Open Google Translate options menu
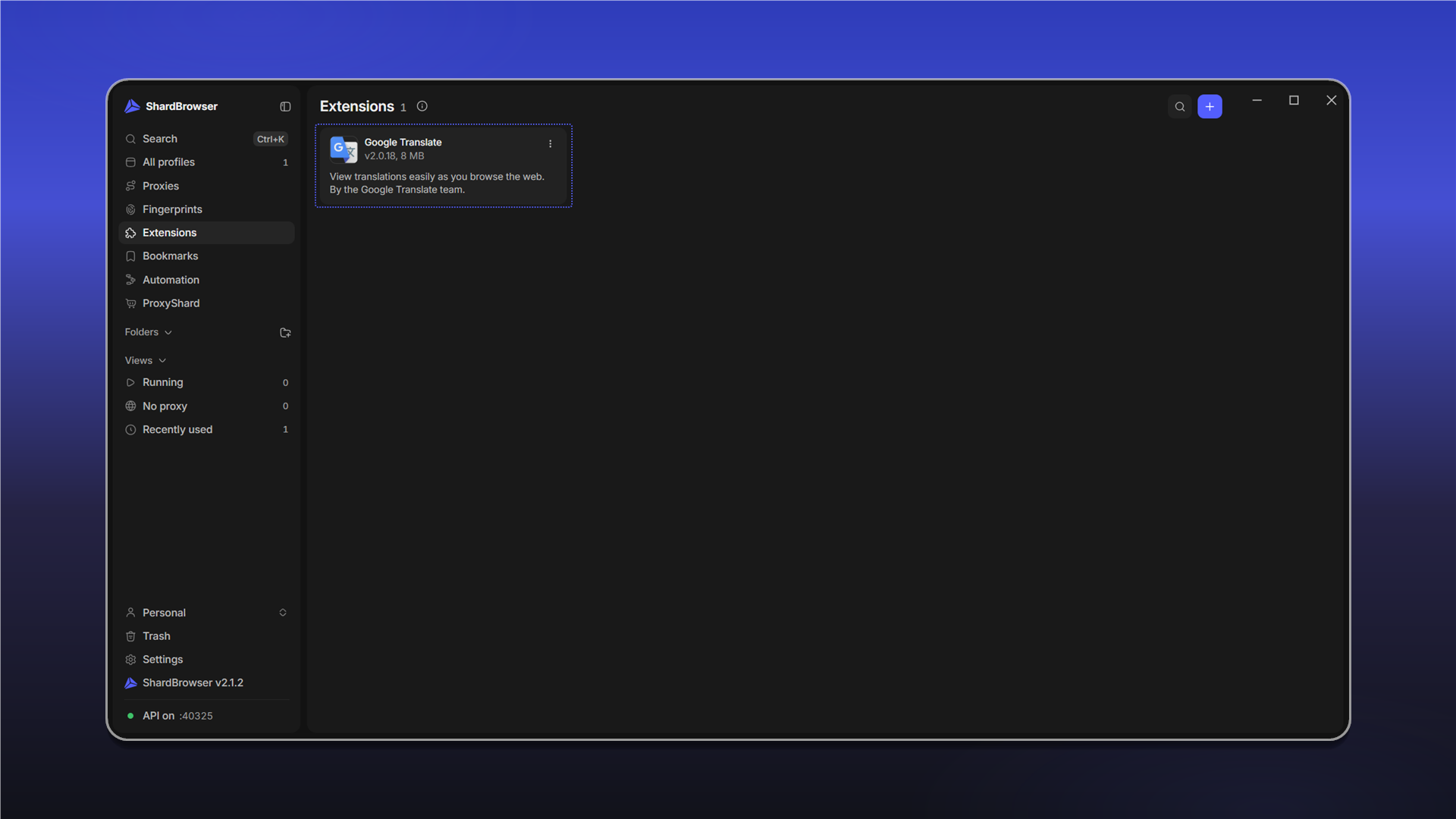The image size is (1456, 819). (551, 144)
